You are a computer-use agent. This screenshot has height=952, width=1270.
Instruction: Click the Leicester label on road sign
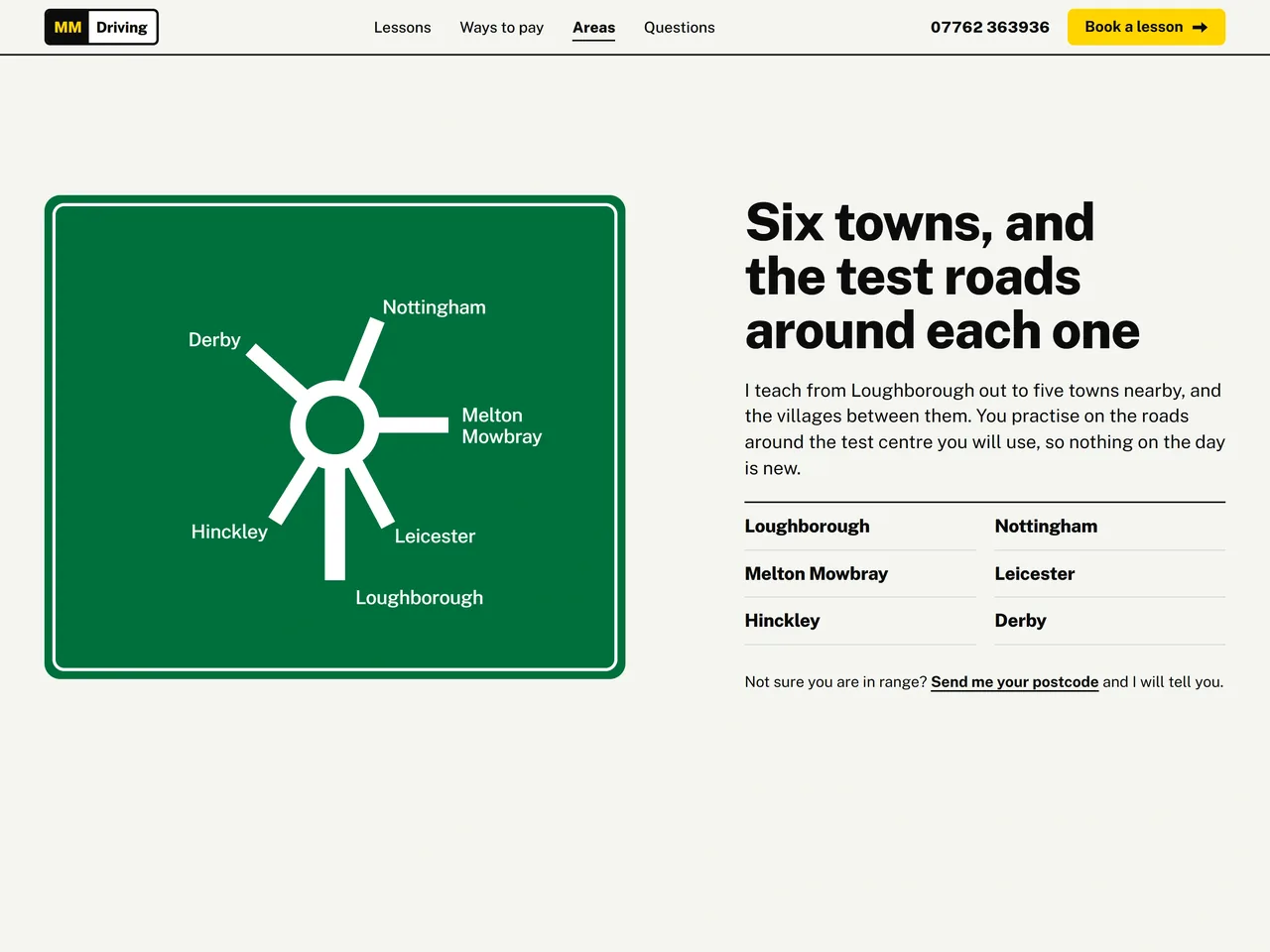pos(435,536)
